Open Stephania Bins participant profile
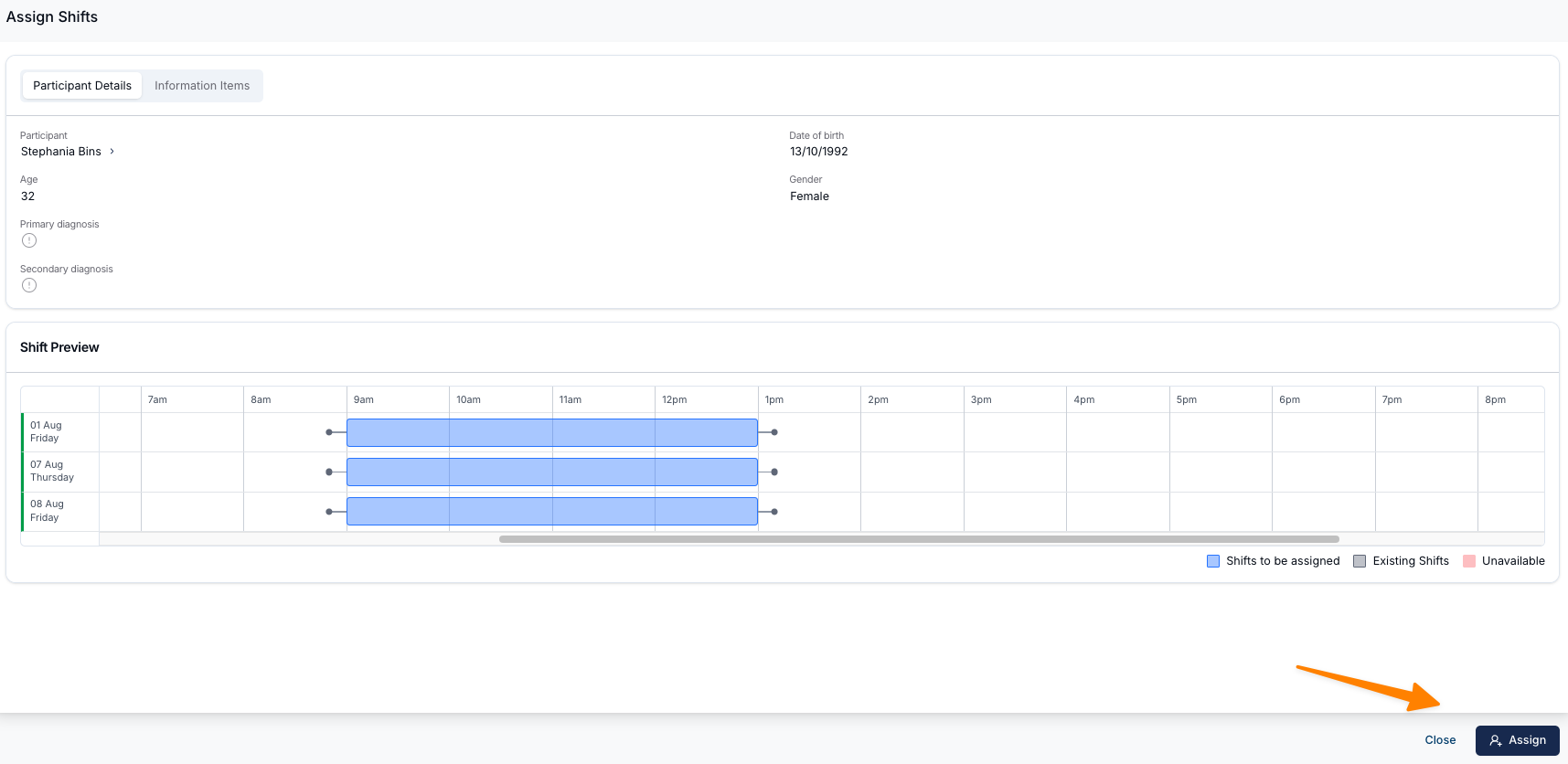This screenshot has width=1568, height=764. [x=61, y=152]
